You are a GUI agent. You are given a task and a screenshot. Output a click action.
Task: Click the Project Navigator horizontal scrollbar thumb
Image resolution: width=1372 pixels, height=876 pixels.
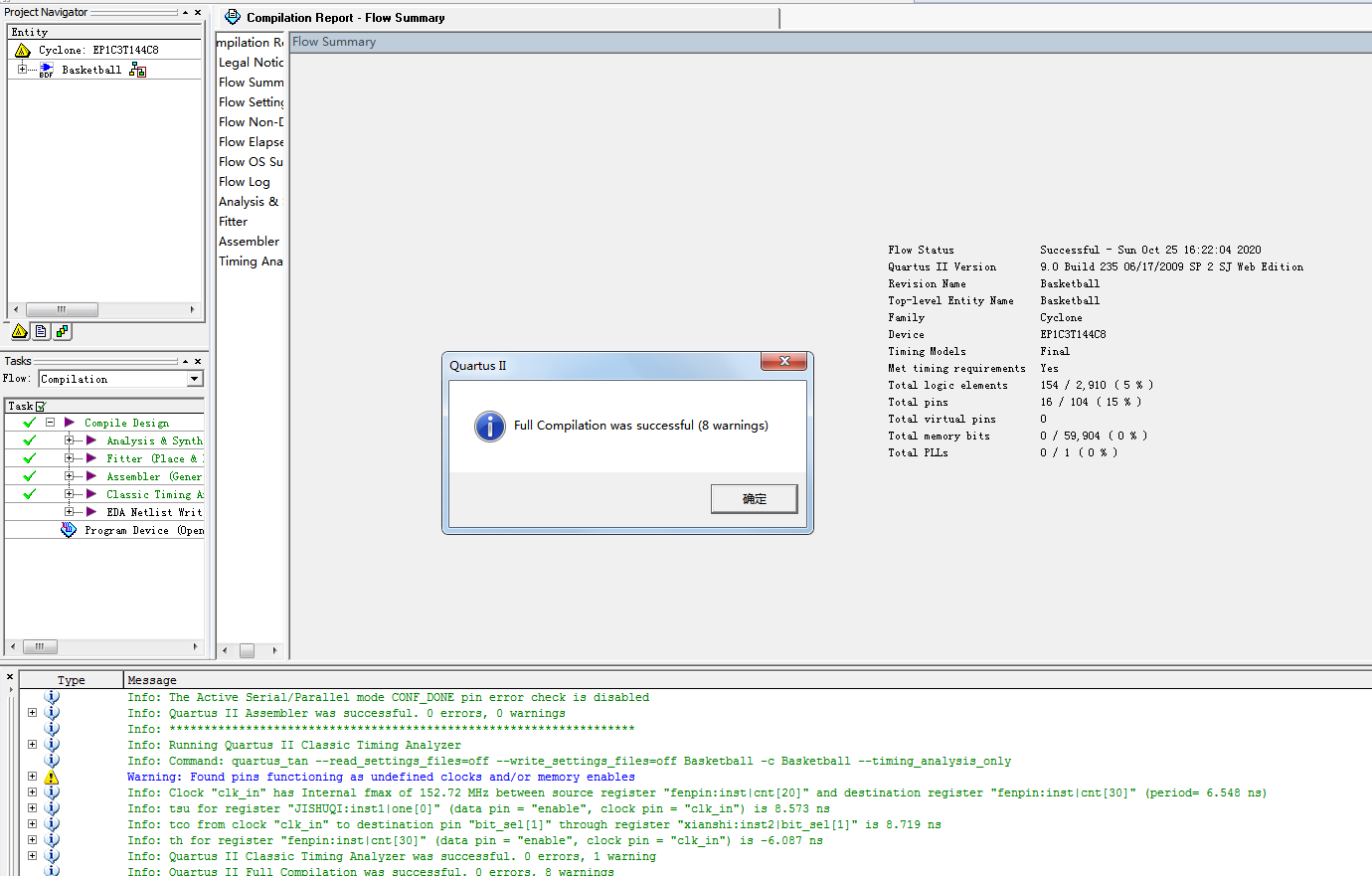[x=62, y=309]
